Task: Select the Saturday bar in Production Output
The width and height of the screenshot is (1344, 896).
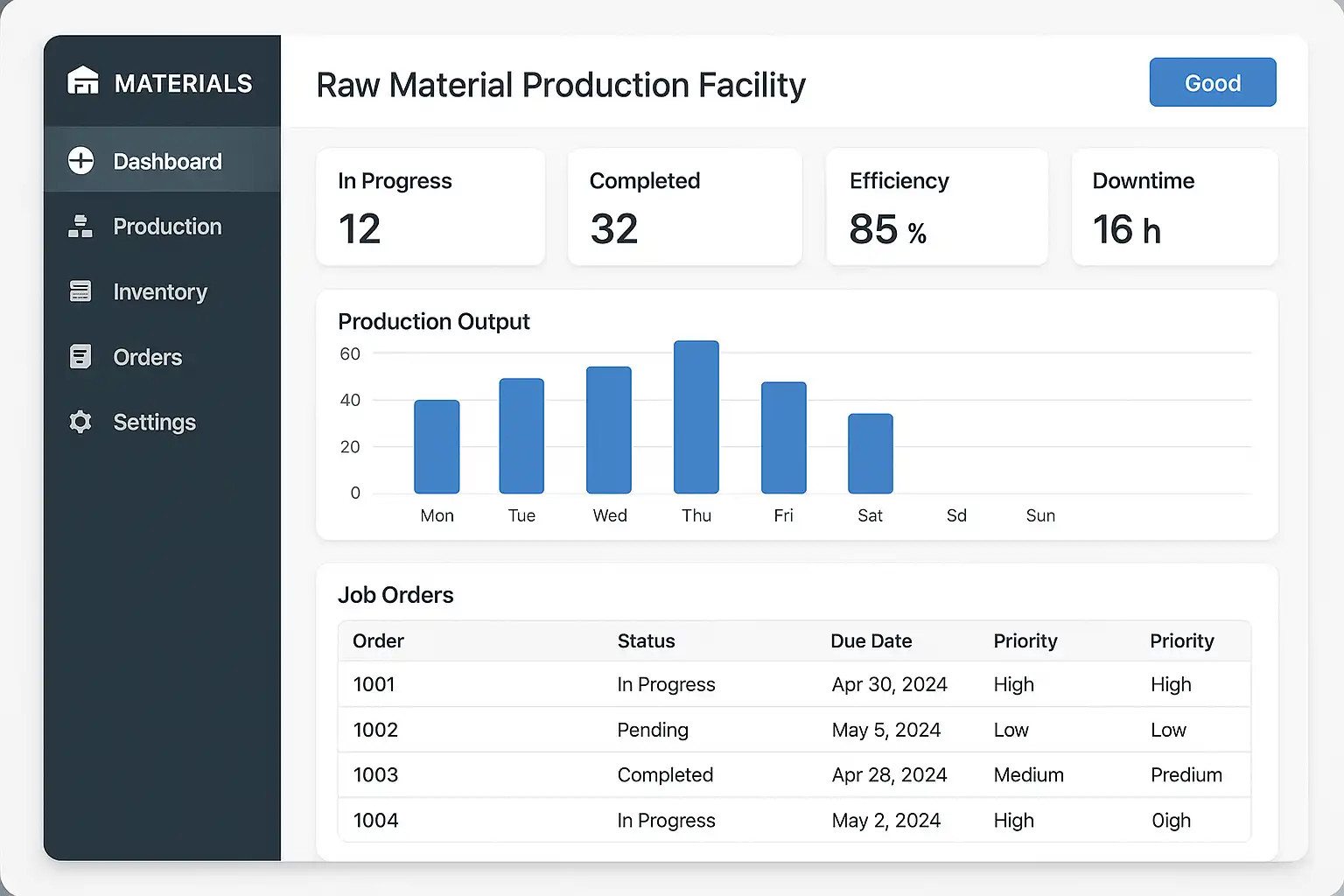Action: (870, 453)
